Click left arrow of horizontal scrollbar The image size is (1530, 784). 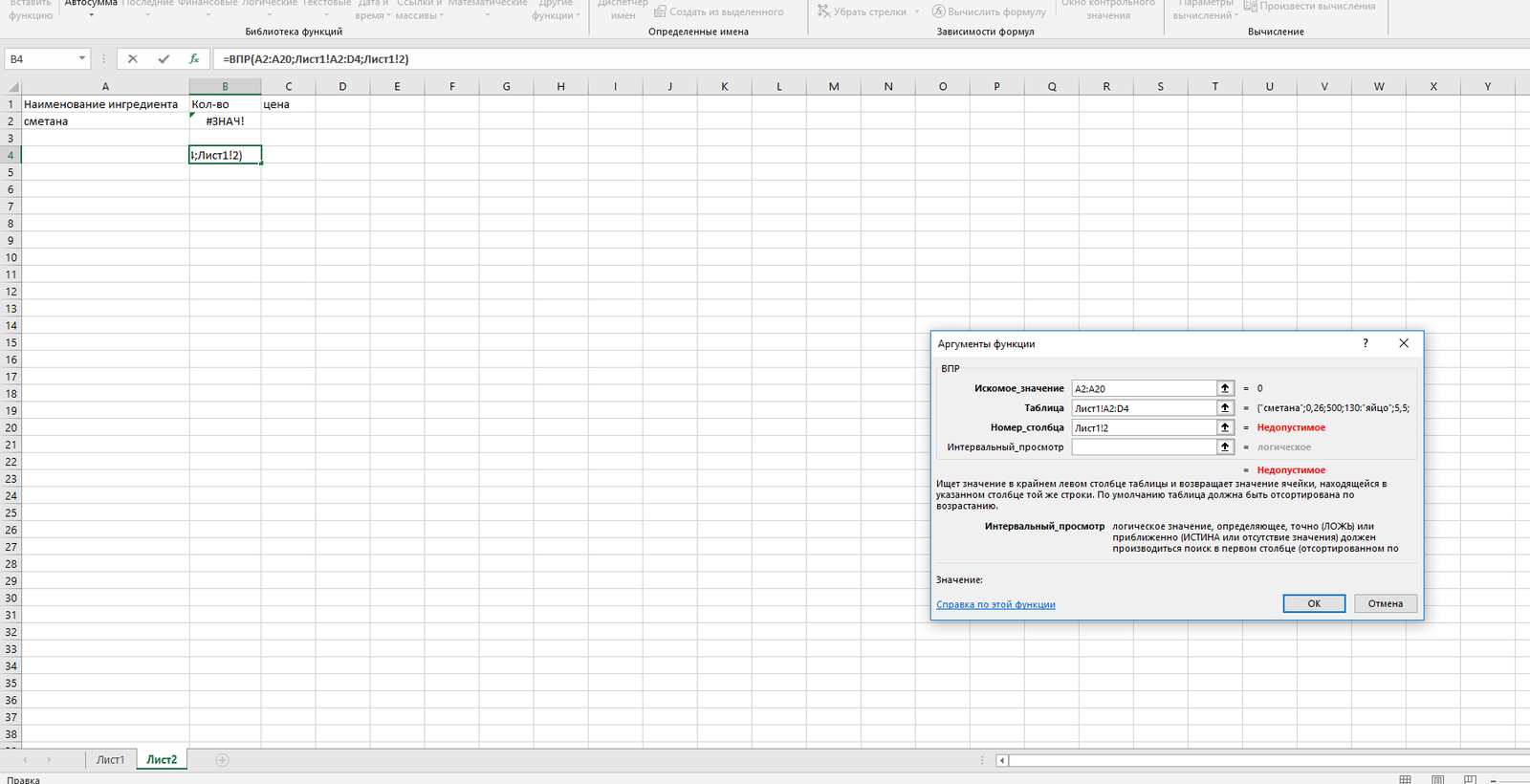tap(1002, 761)
